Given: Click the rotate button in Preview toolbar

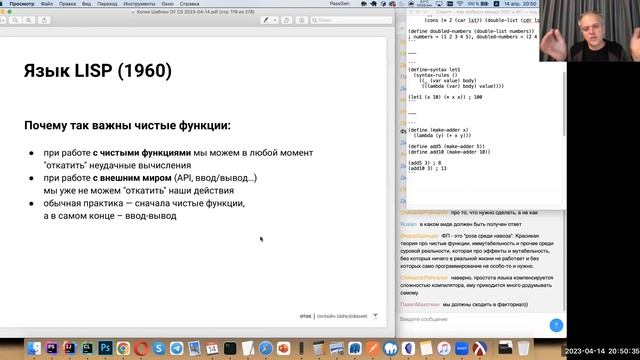Looking at the screenshot, I should pyautogui.click(x=287, y=20).
